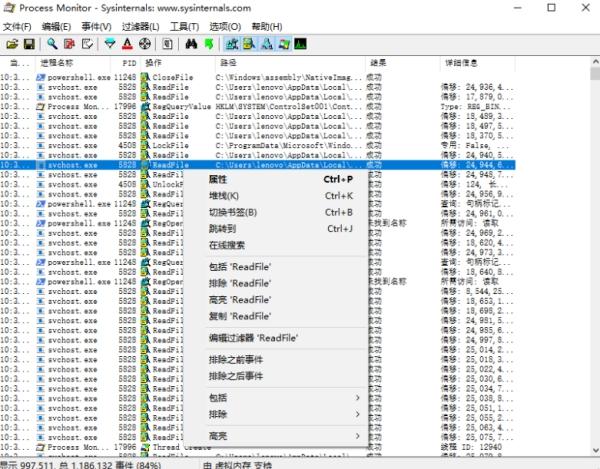Select 跳转到 in the context menu
This screenshot has height=469, width=600.
click(276, 229)
